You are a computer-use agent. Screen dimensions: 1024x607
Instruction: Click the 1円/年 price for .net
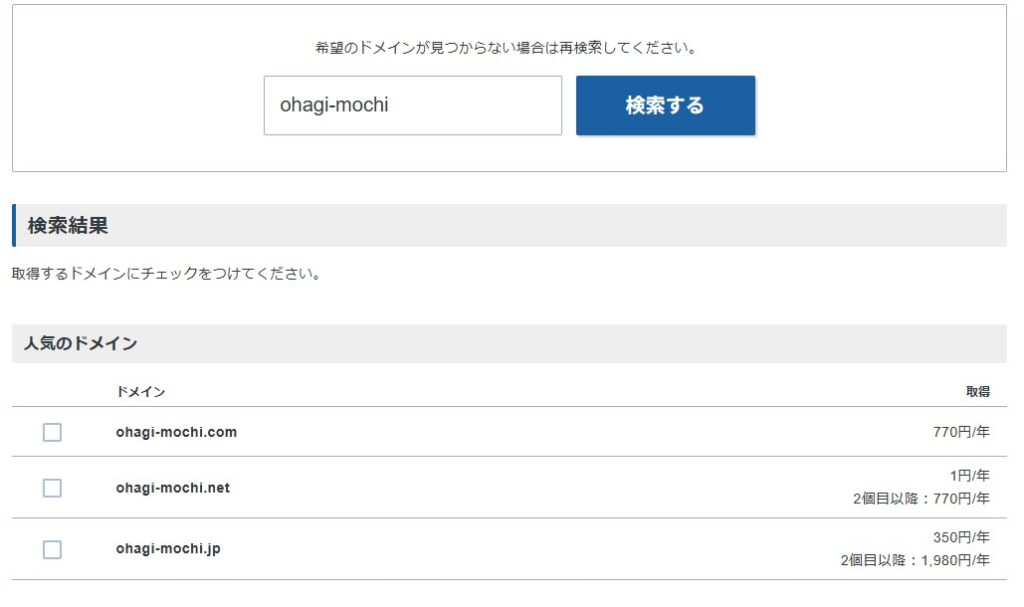[x=969, y=476]
